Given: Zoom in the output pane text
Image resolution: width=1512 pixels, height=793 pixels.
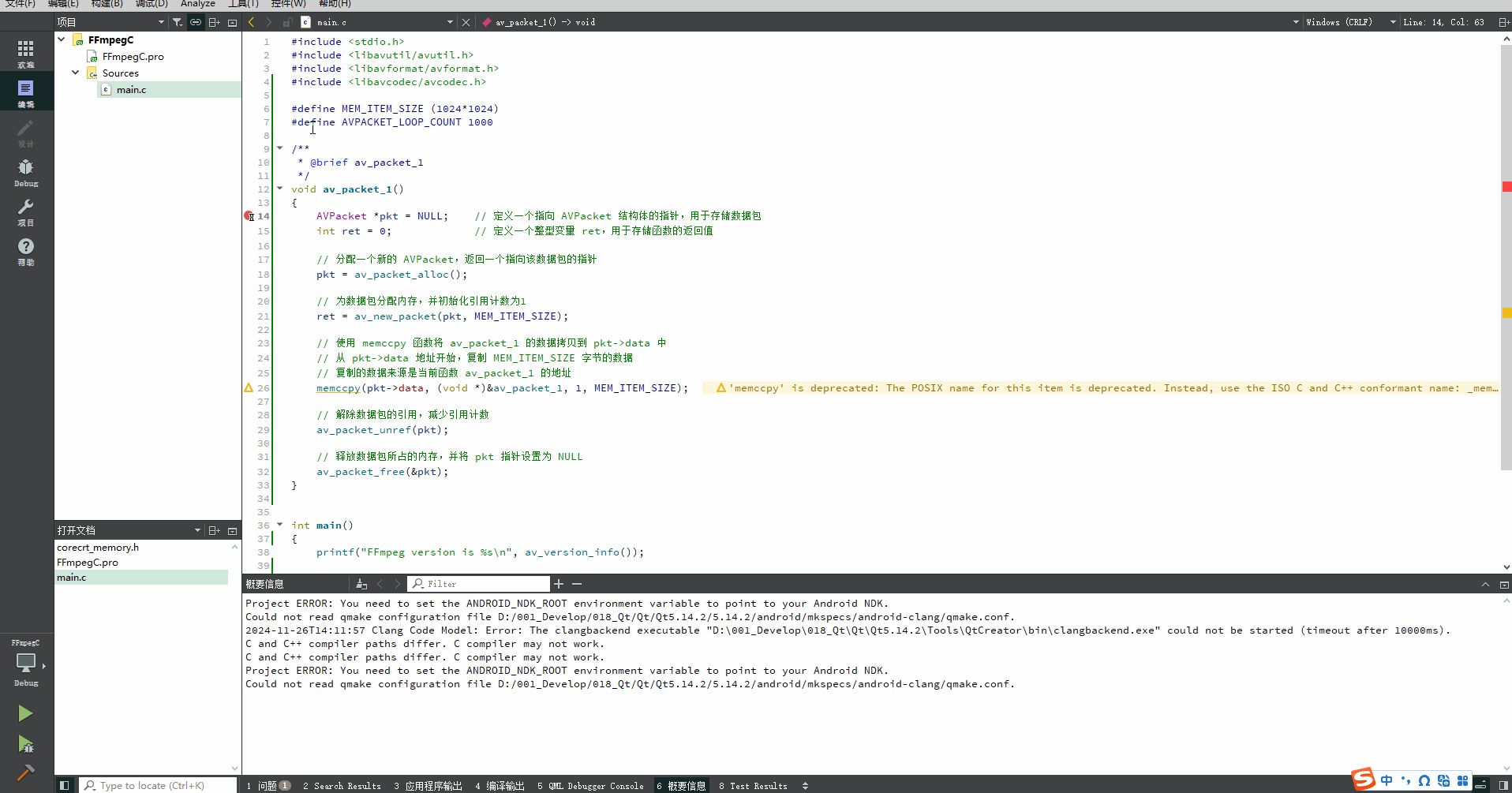Looking at the screenshot, I should pyautogui.click(x=559, y=584).
